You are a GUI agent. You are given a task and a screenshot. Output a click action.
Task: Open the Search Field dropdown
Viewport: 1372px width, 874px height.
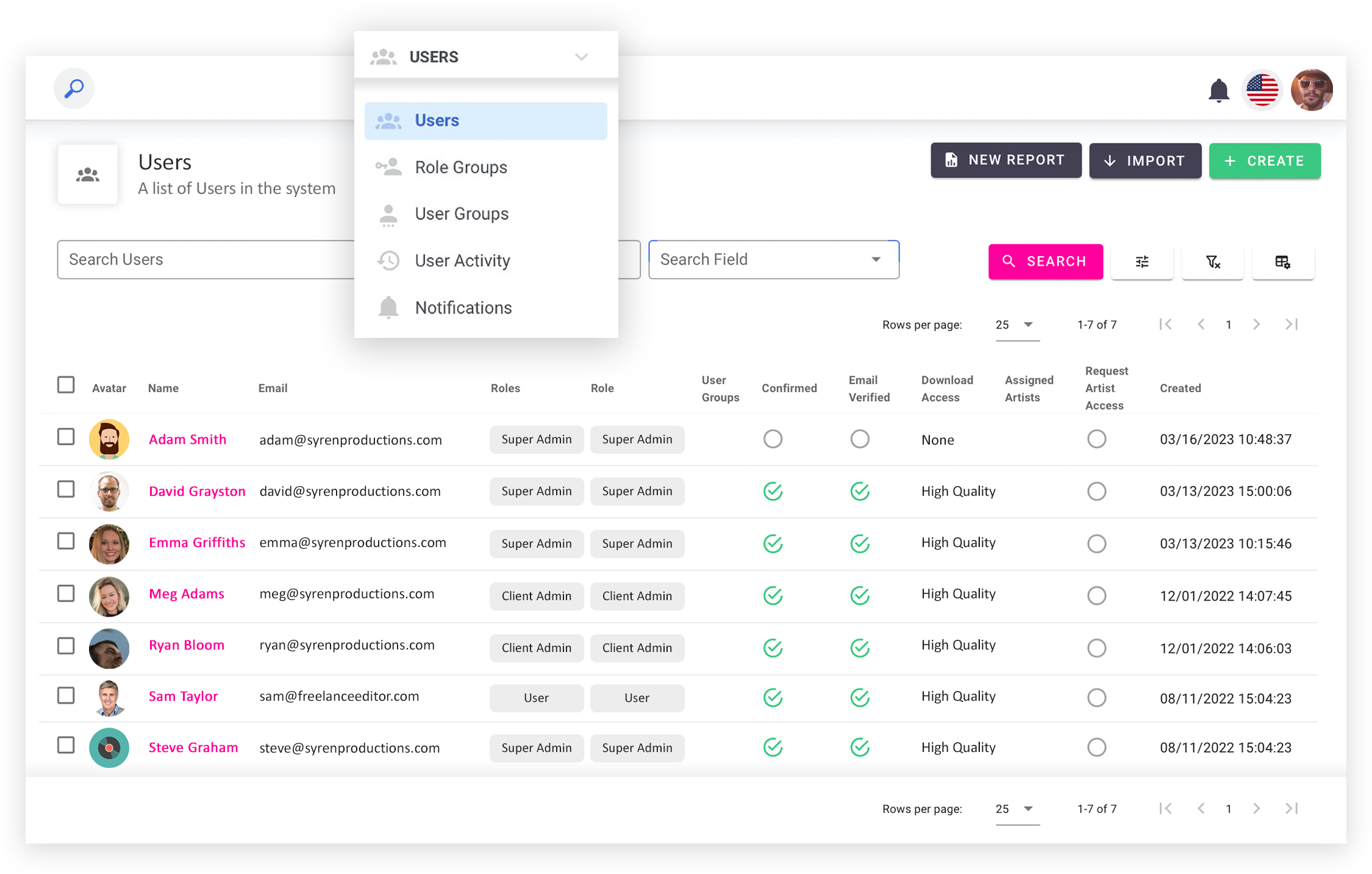pyautogui.click(x=773, y=260)
